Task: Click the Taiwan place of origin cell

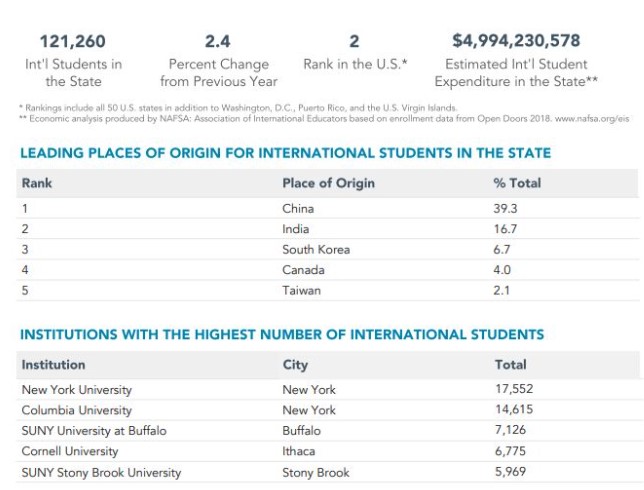Action: (301, 290)
